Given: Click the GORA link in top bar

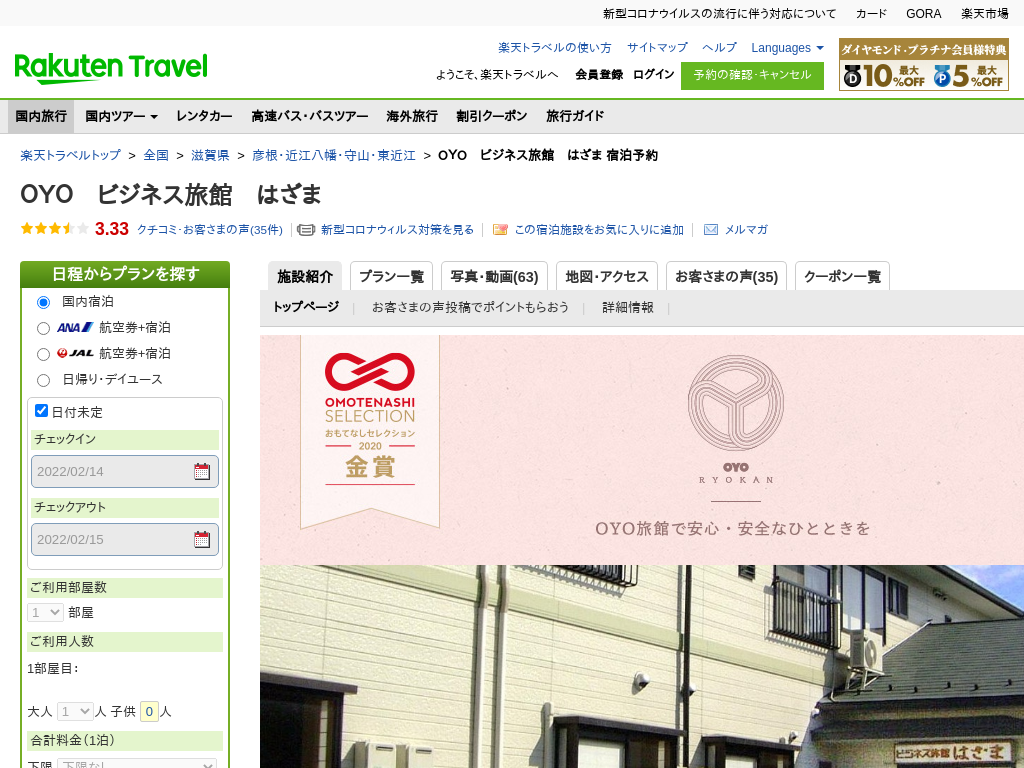Looking at the screenshot, I should pos(923,14).
